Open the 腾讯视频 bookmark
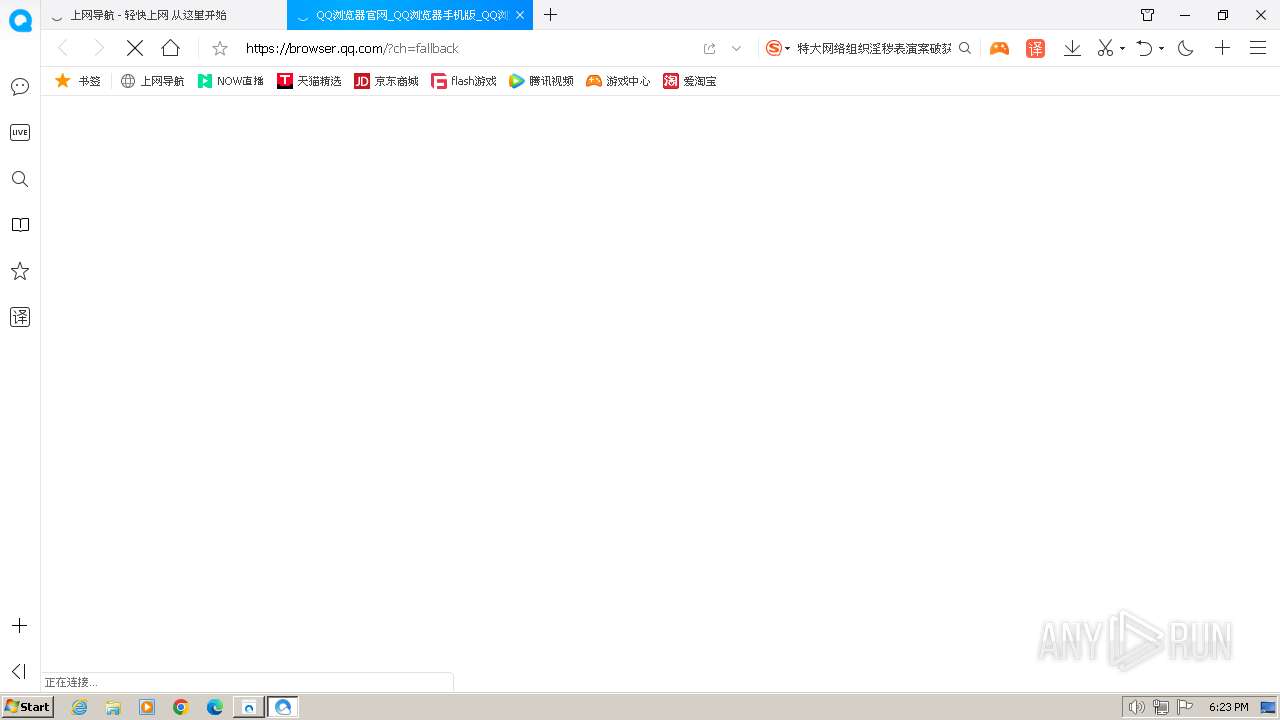Screen dimensions: 1280x720 (541, 81)
